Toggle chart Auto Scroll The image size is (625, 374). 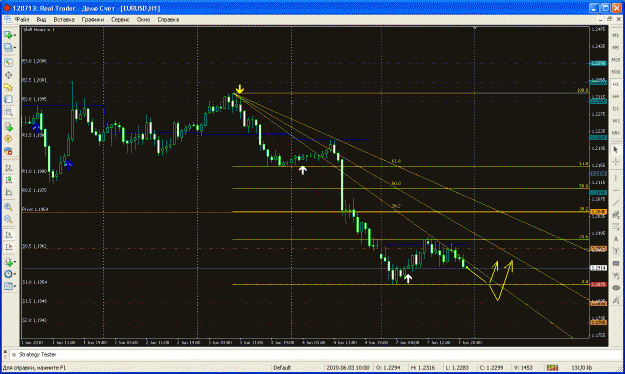(x=8, y=234)
